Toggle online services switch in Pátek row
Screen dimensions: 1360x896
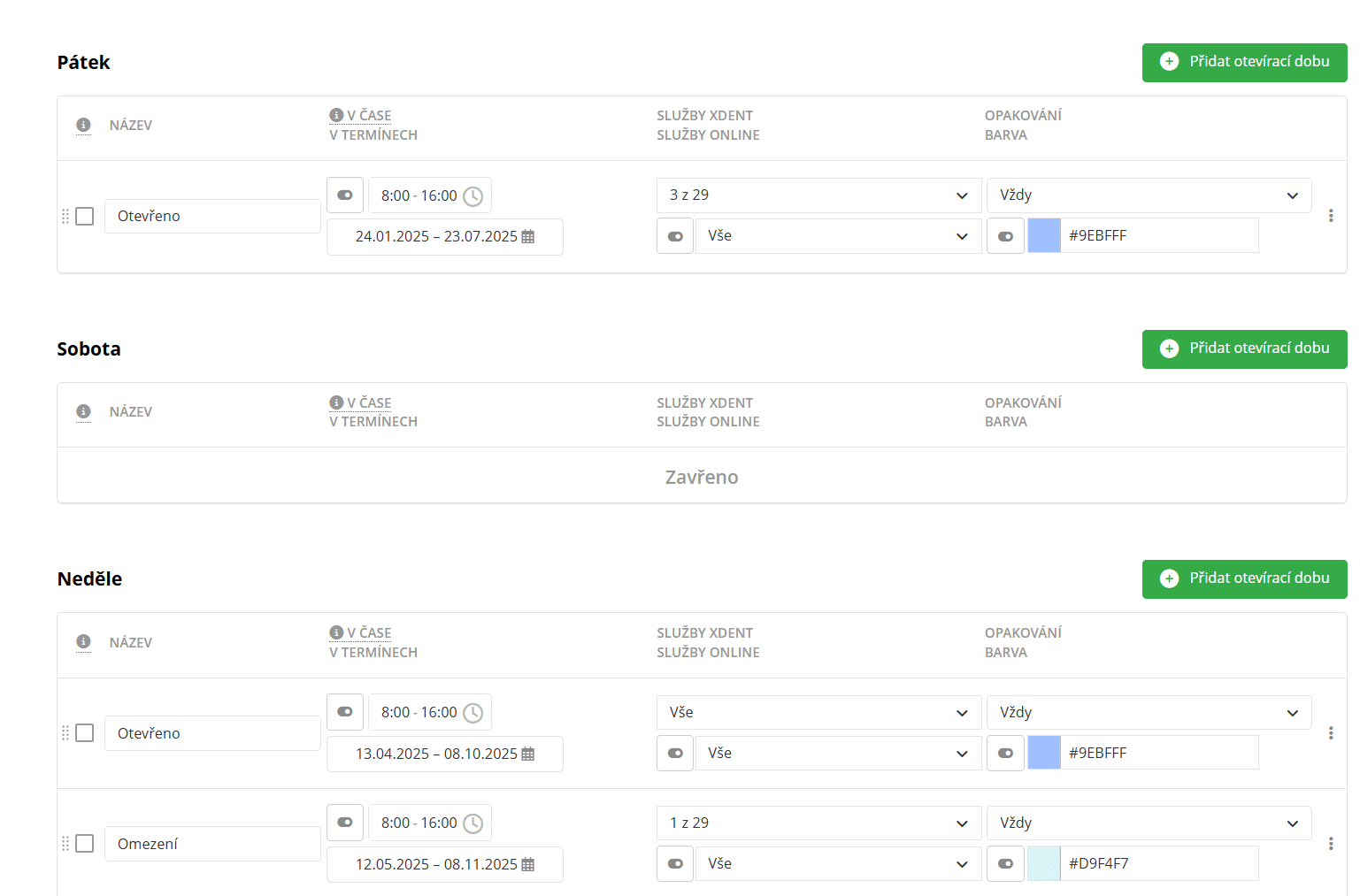[x=675, y=236]
